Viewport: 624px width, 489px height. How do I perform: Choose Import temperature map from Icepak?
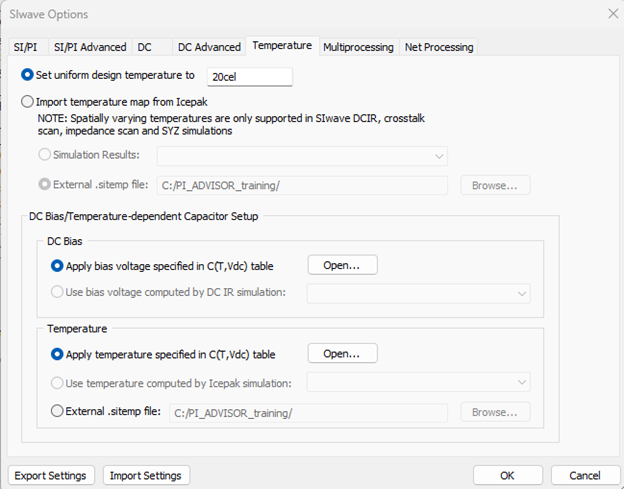(27, 102)
